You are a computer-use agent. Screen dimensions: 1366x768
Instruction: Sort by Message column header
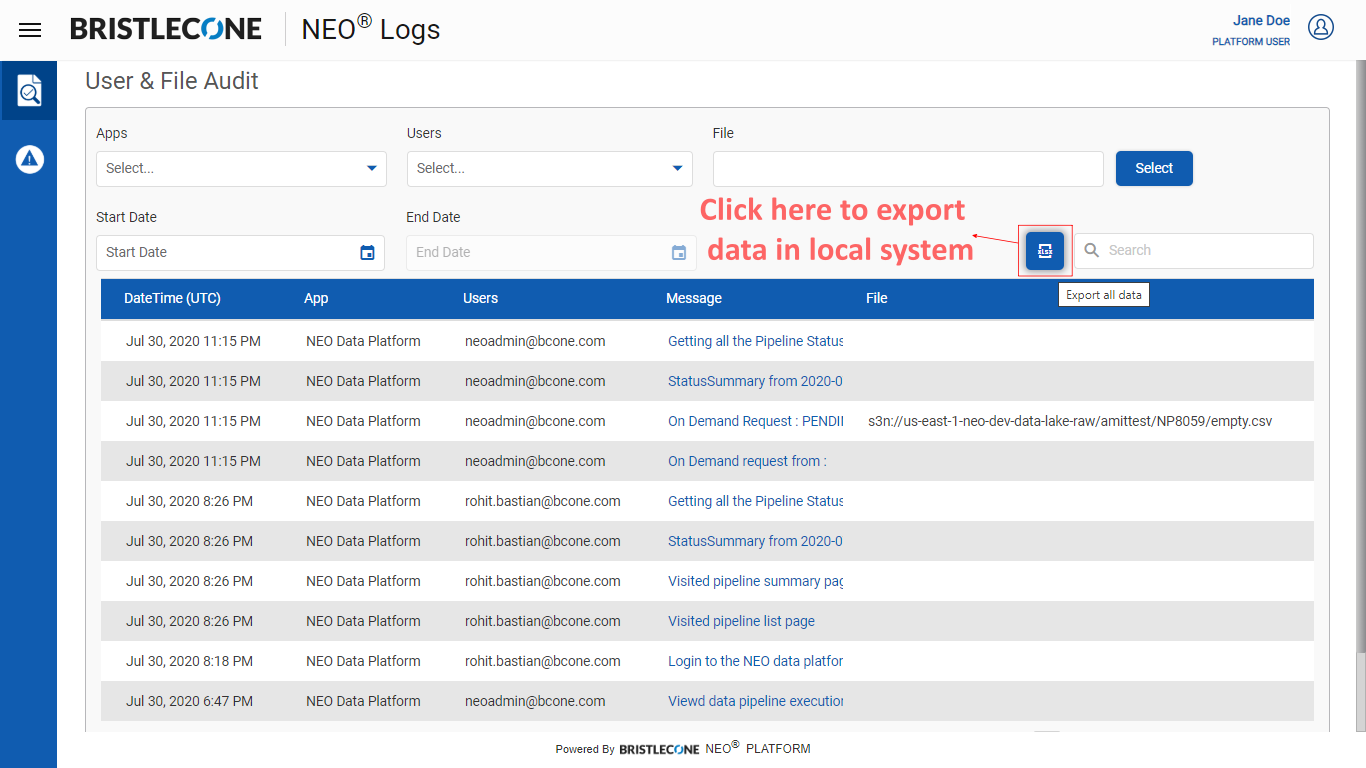pyautogui.click(x=694, y=298)
